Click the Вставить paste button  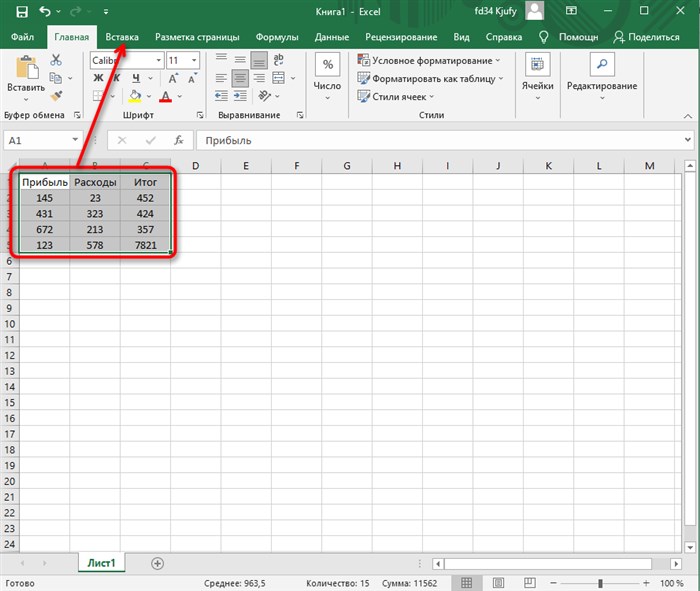26,78
